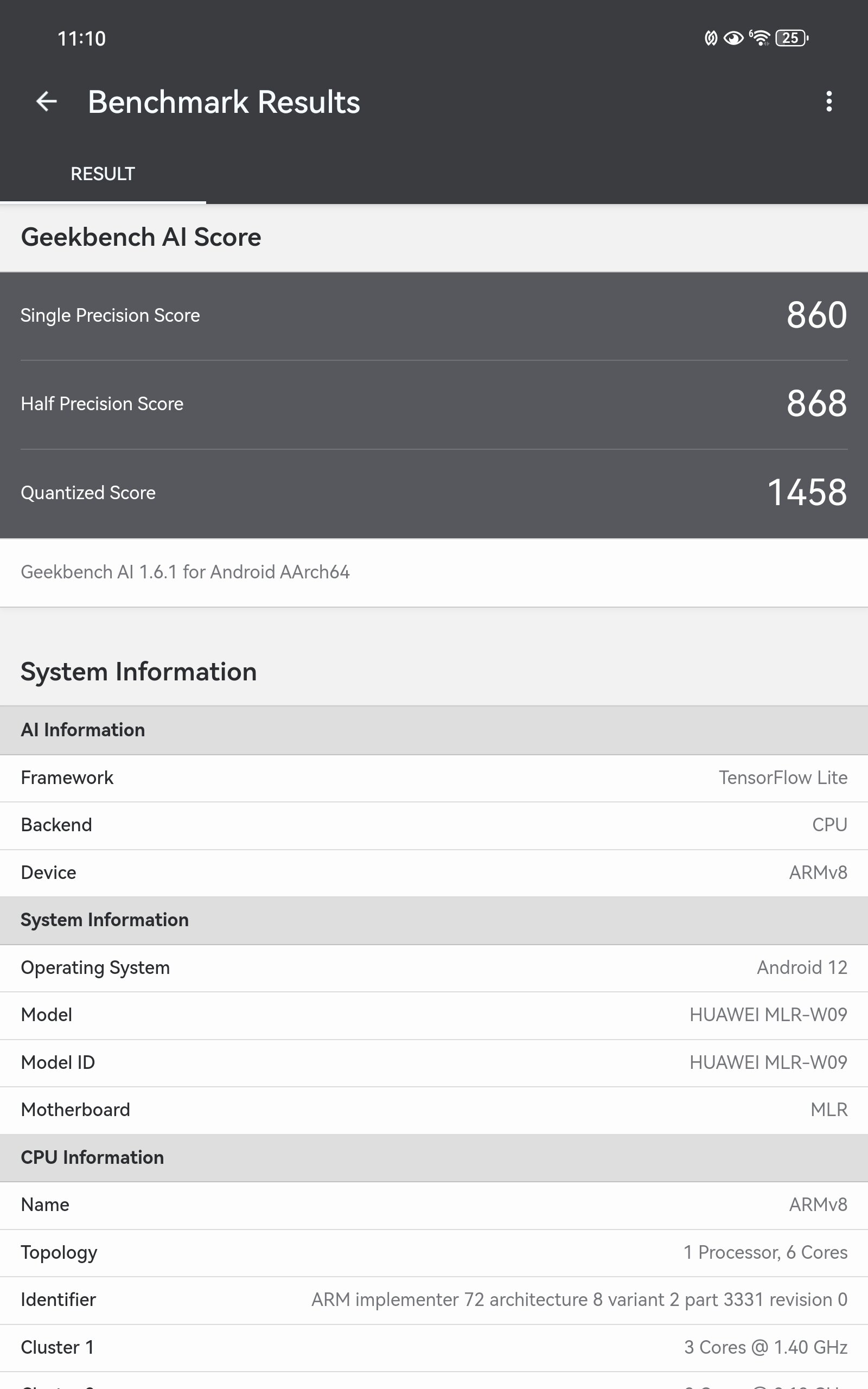This screenshot has width=868, height=1389.
Task: Tap the Android 12 value
Action: tap(802, 968)
